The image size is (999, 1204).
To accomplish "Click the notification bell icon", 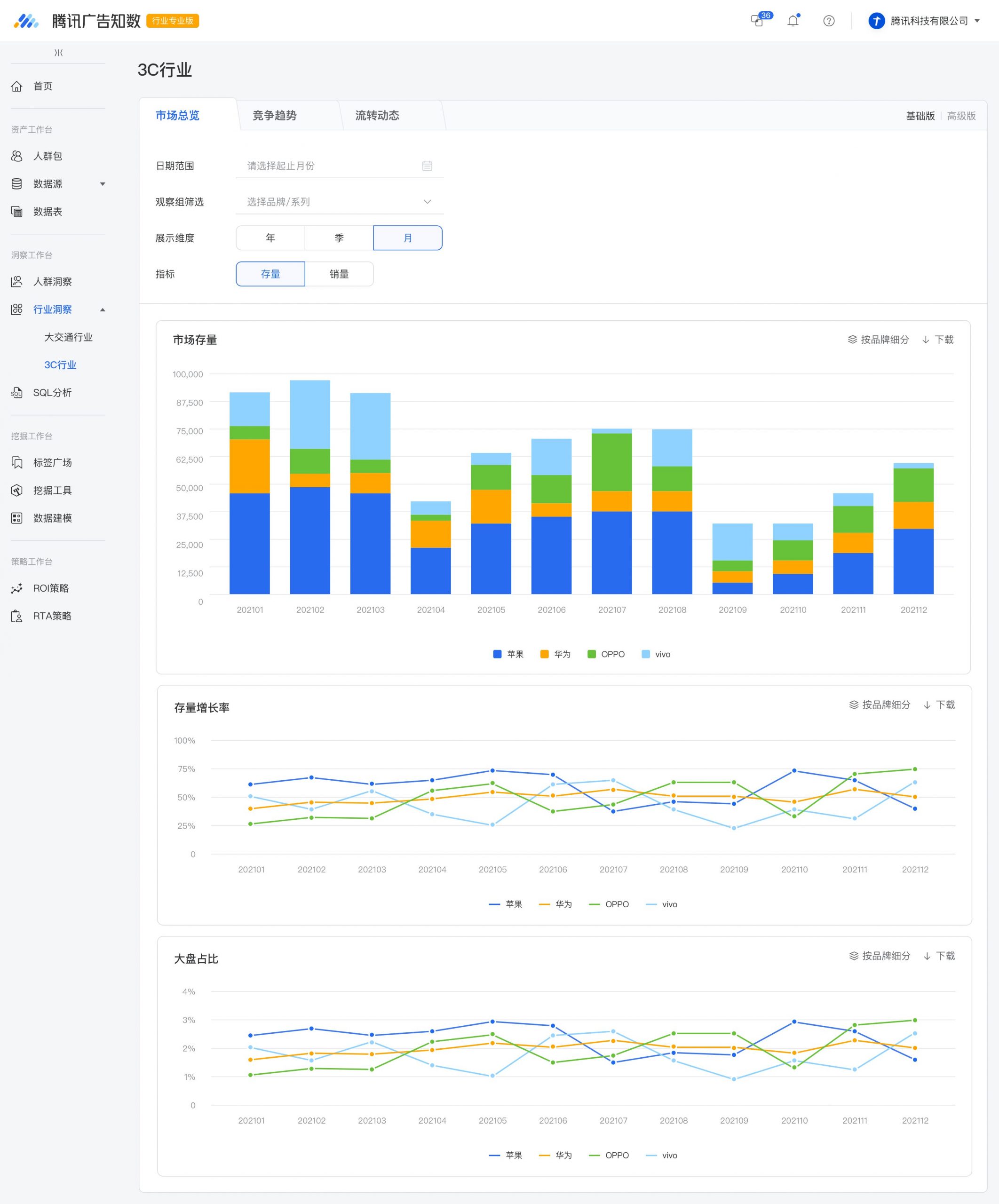I will click(793, 21).
